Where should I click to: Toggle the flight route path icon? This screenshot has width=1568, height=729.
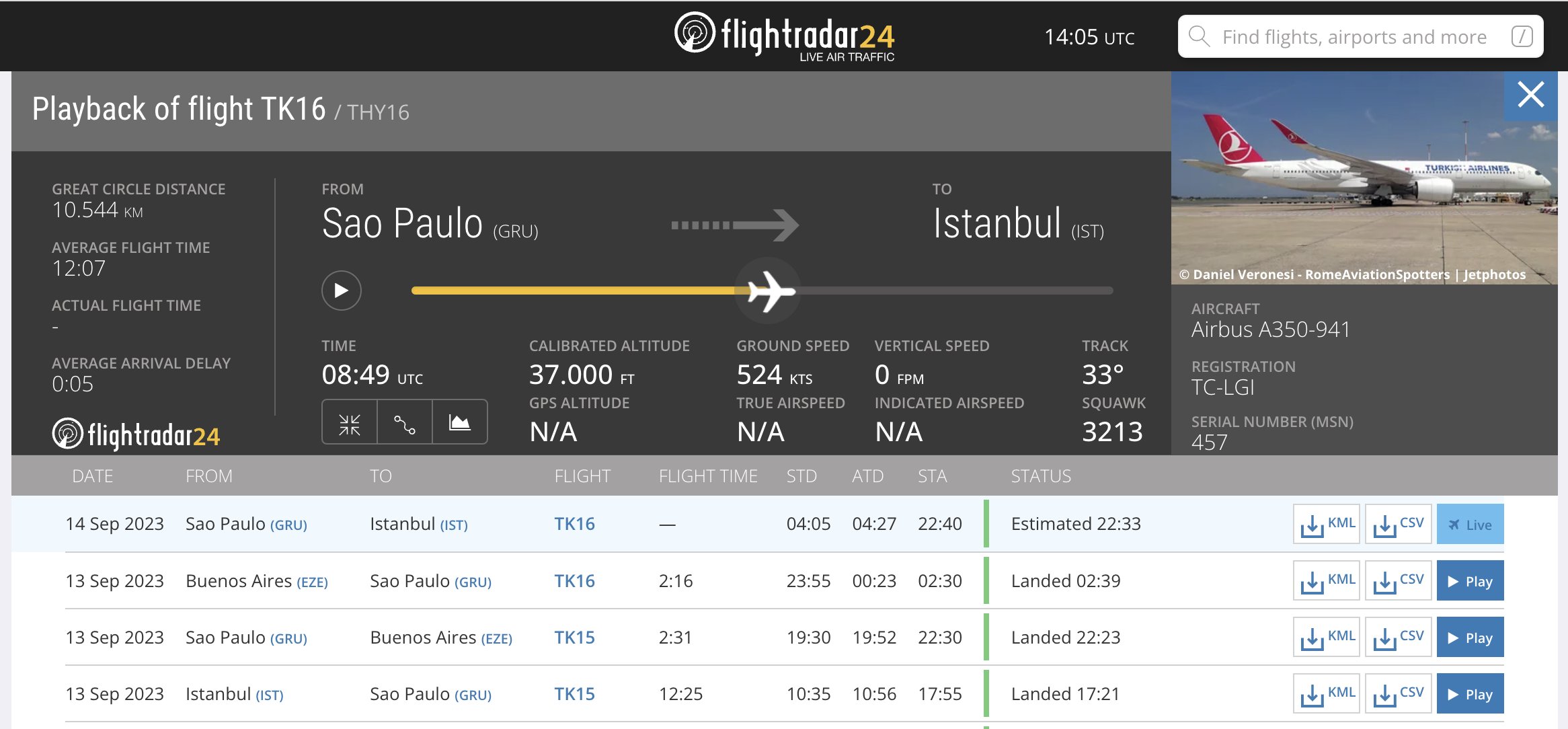point(405,424)
